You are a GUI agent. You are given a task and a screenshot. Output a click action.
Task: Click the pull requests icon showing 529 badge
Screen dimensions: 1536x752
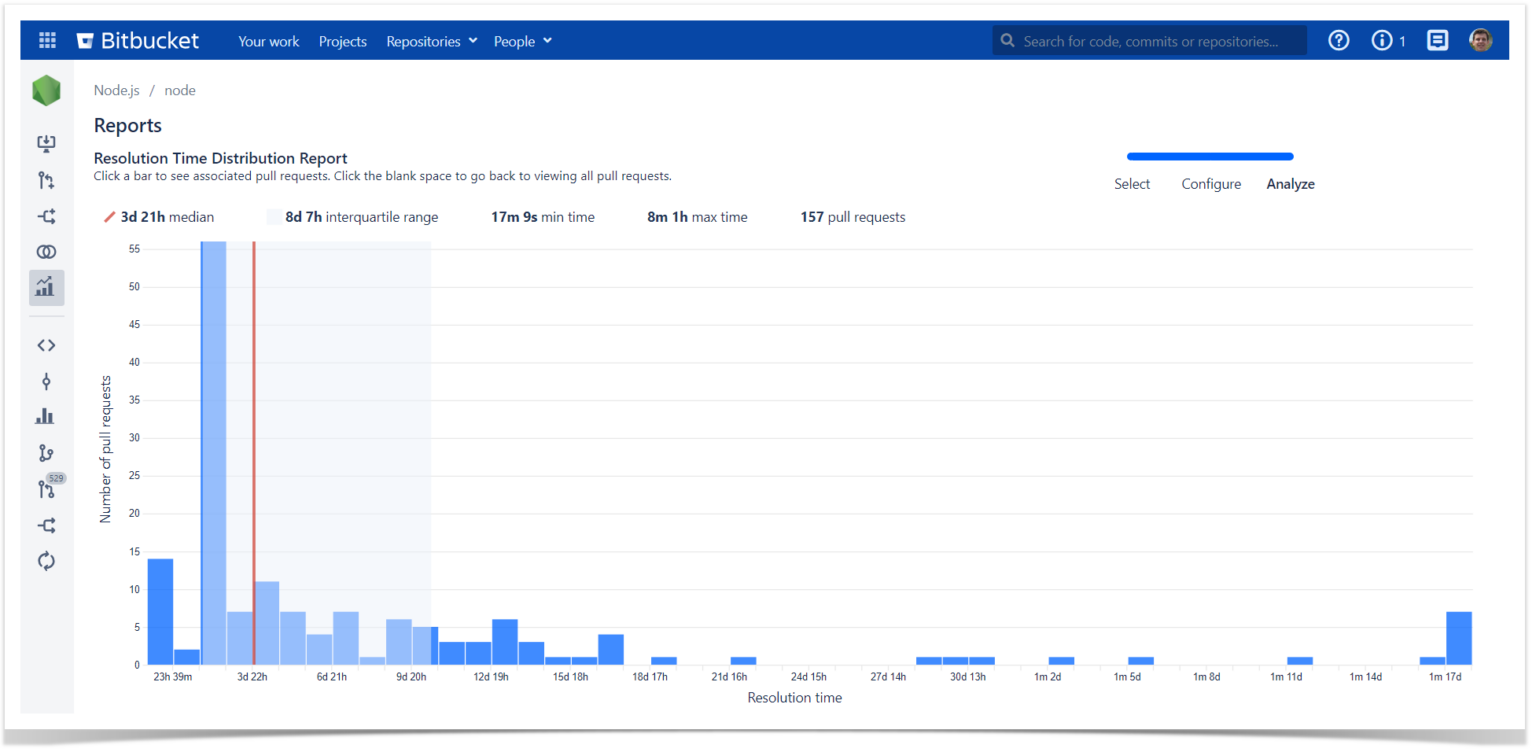click(46, 488)
